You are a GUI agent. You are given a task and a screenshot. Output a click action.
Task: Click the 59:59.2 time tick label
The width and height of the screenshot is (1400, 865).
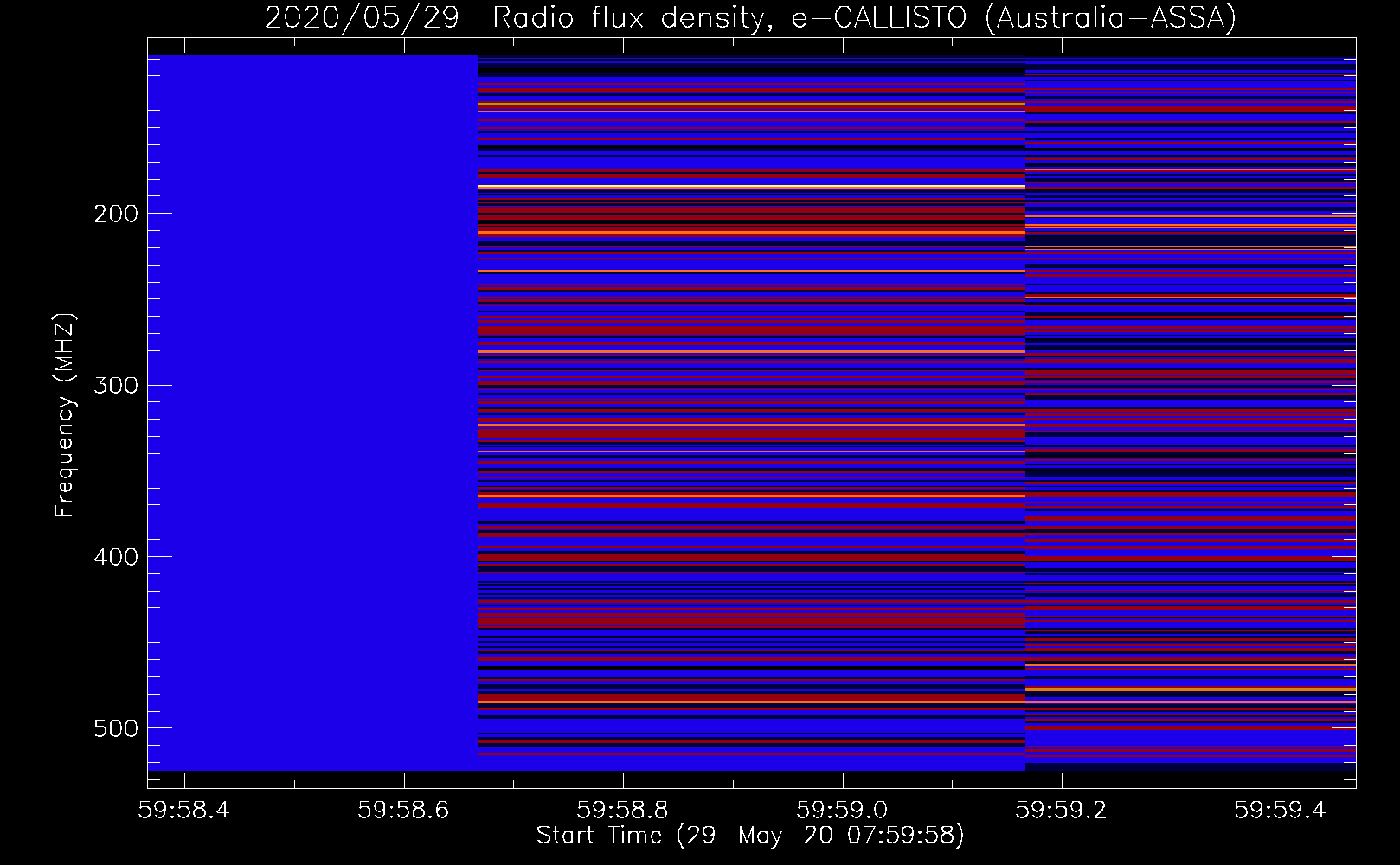click(1061, 810)
